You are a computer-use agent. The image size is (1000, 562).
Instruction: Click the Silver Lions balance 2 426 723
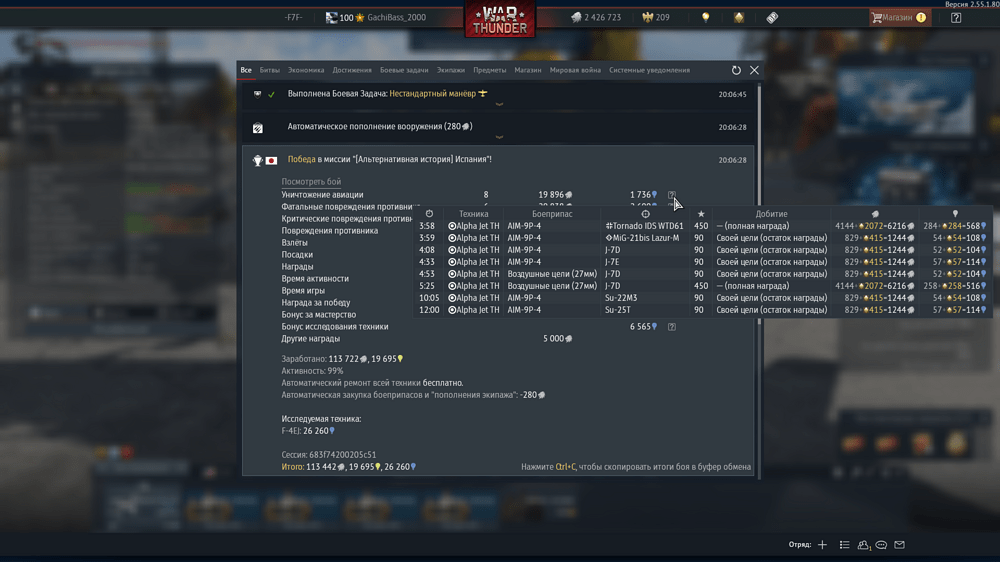click(596, 17)
